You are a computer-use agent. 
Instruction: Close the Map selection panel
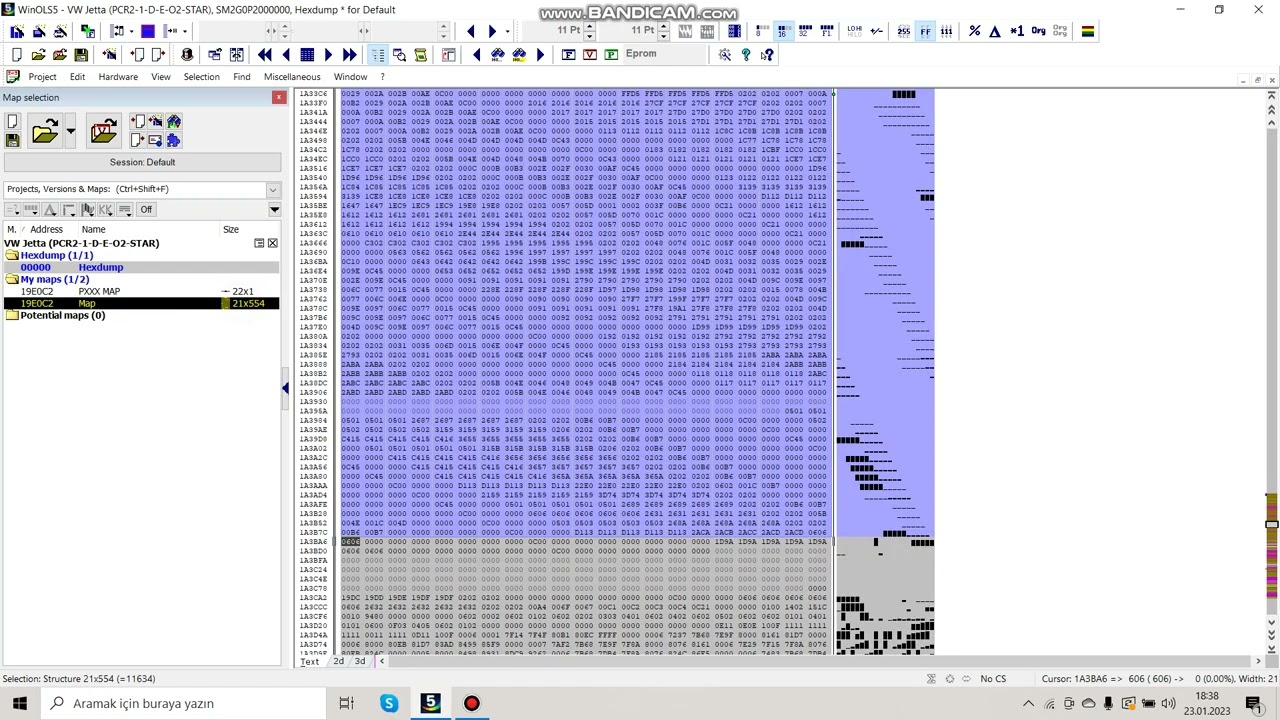[279, 97]
